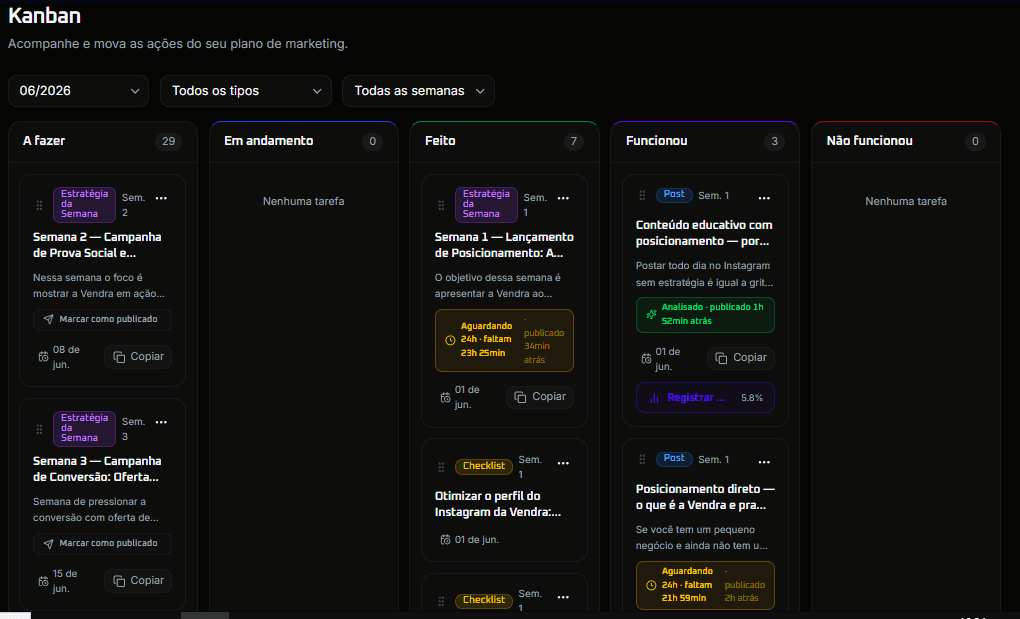
Task: Click the Aguardando 24h faltam 23h 25min status
Action: 504,340
